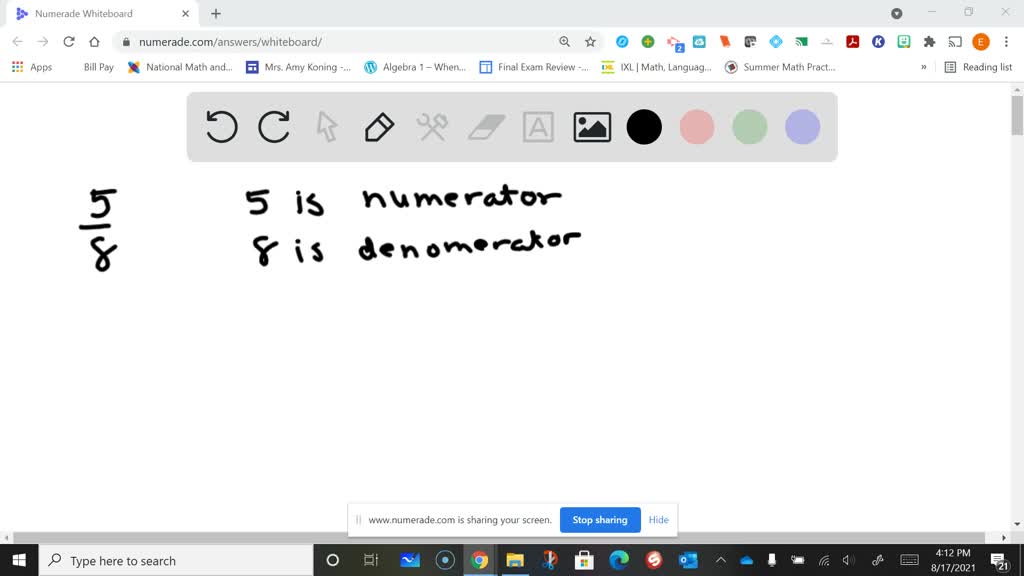Select the Eraser tool
This screenshot has height=576, width=1024.
coord(485,127)
